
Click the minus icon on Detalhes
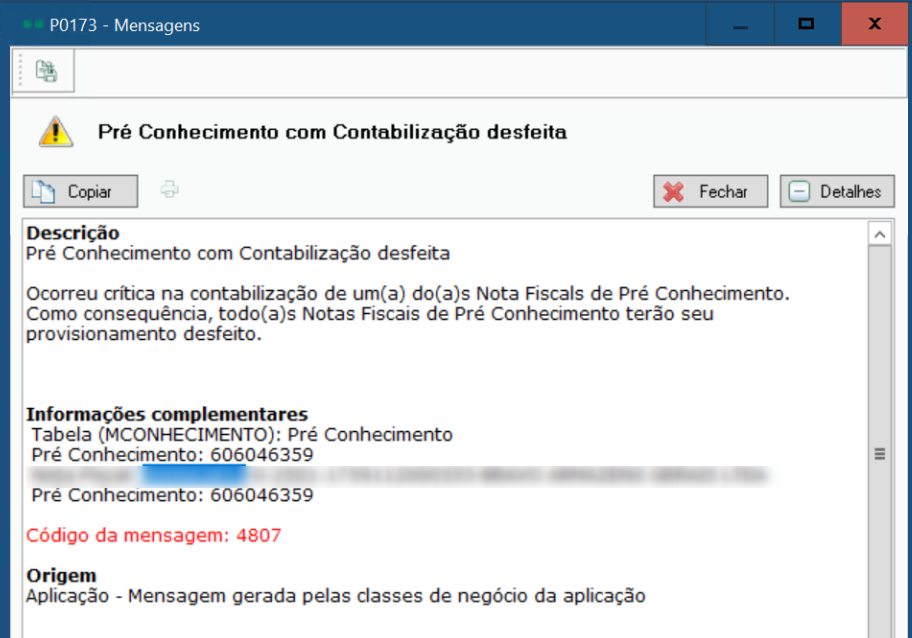click(799, 192)
